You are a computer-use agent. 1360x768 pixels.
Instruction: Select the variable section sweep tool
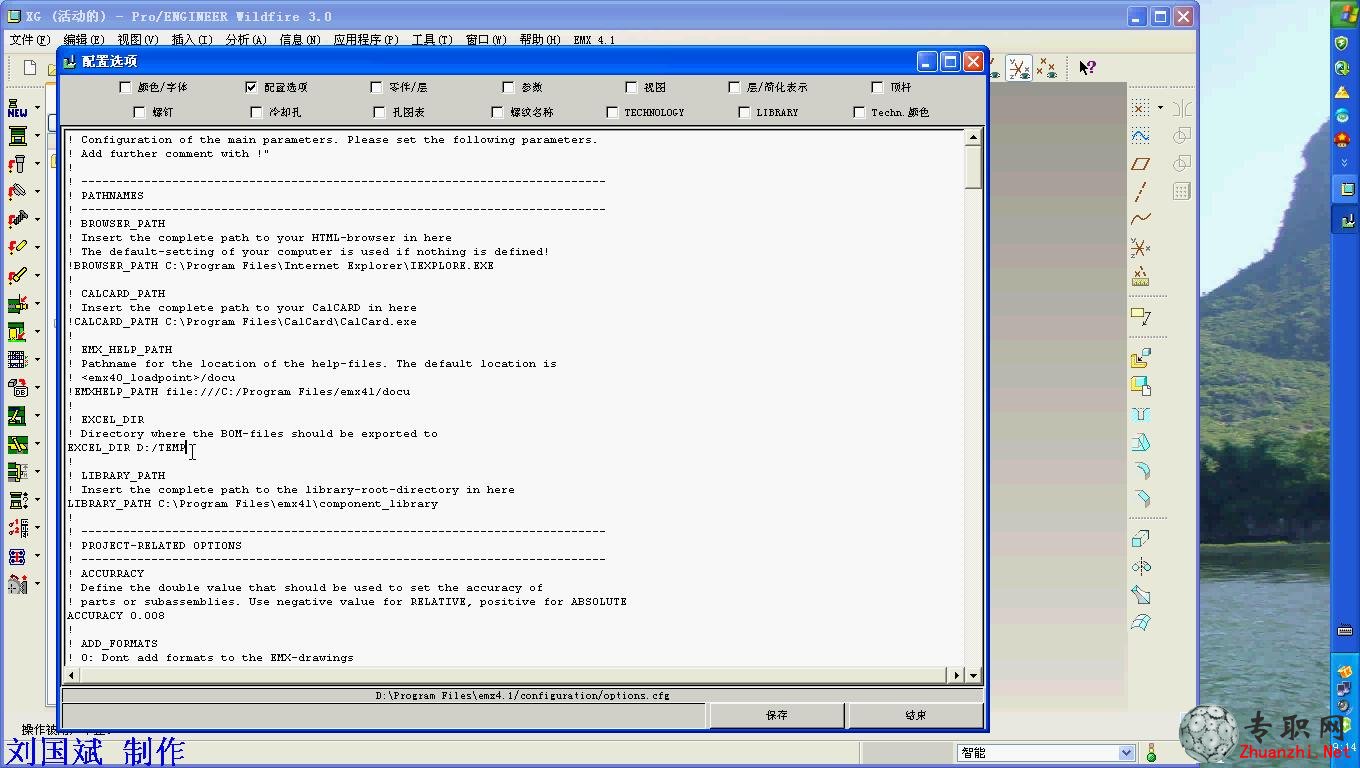tap(1141, 595)
